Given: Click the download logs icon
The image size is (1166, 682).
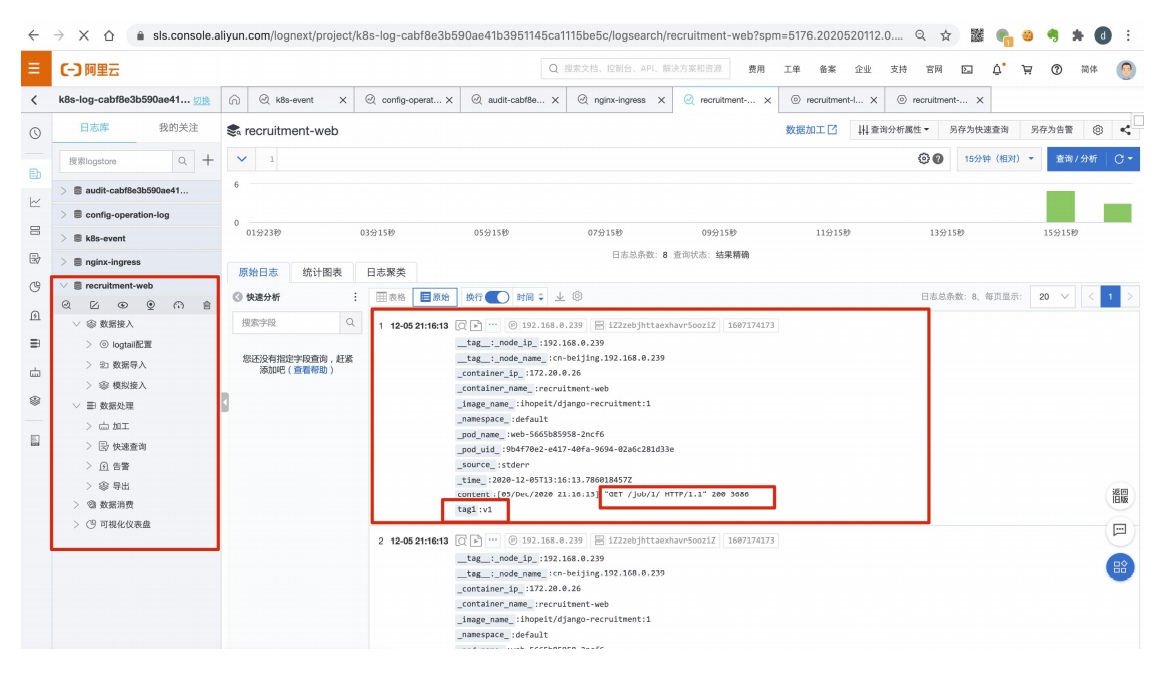Looking at the screenshot, I should coord(560,297).
